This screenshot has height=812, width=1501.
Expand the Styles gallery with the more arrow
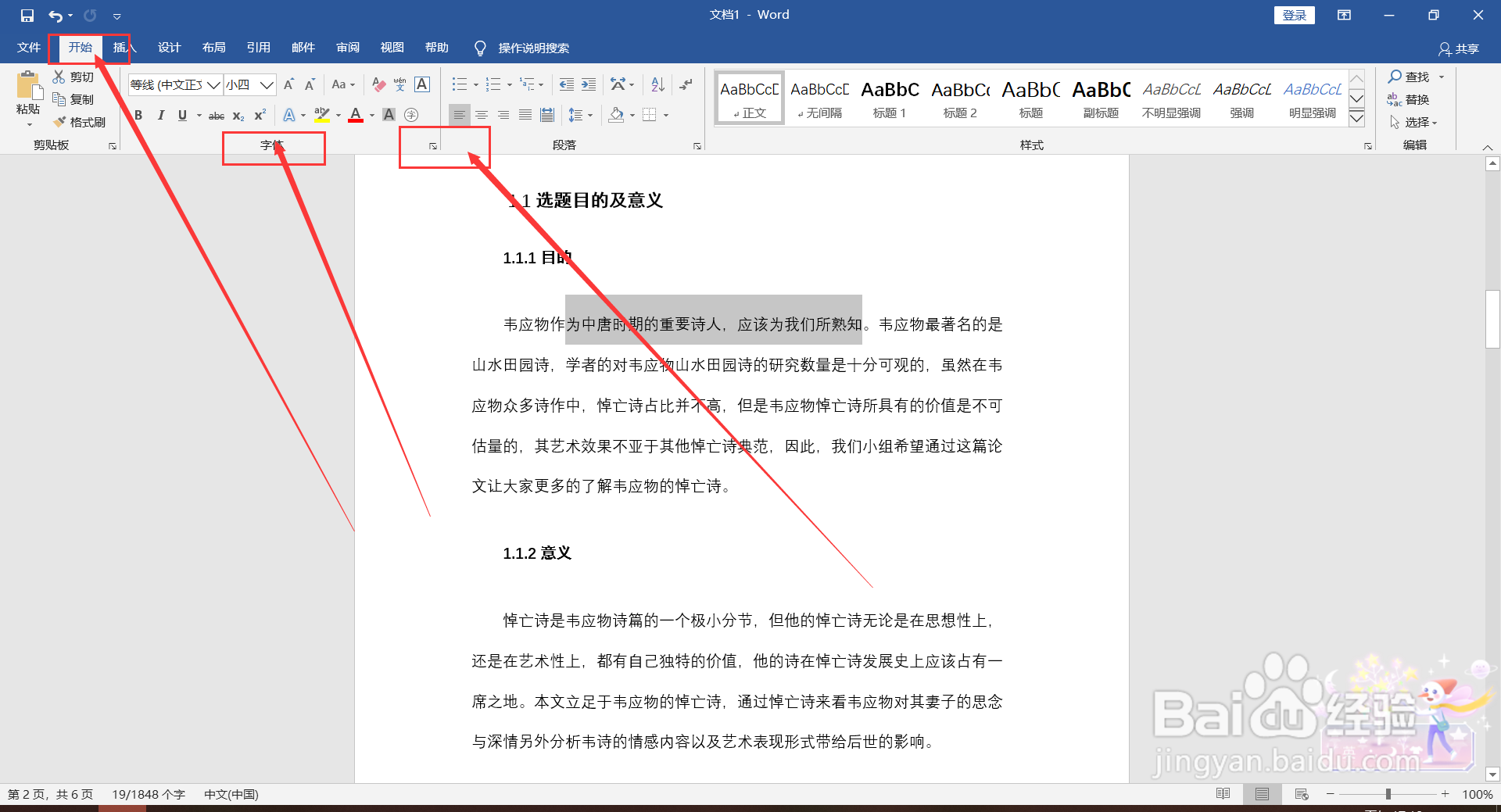pos(1356,117)
